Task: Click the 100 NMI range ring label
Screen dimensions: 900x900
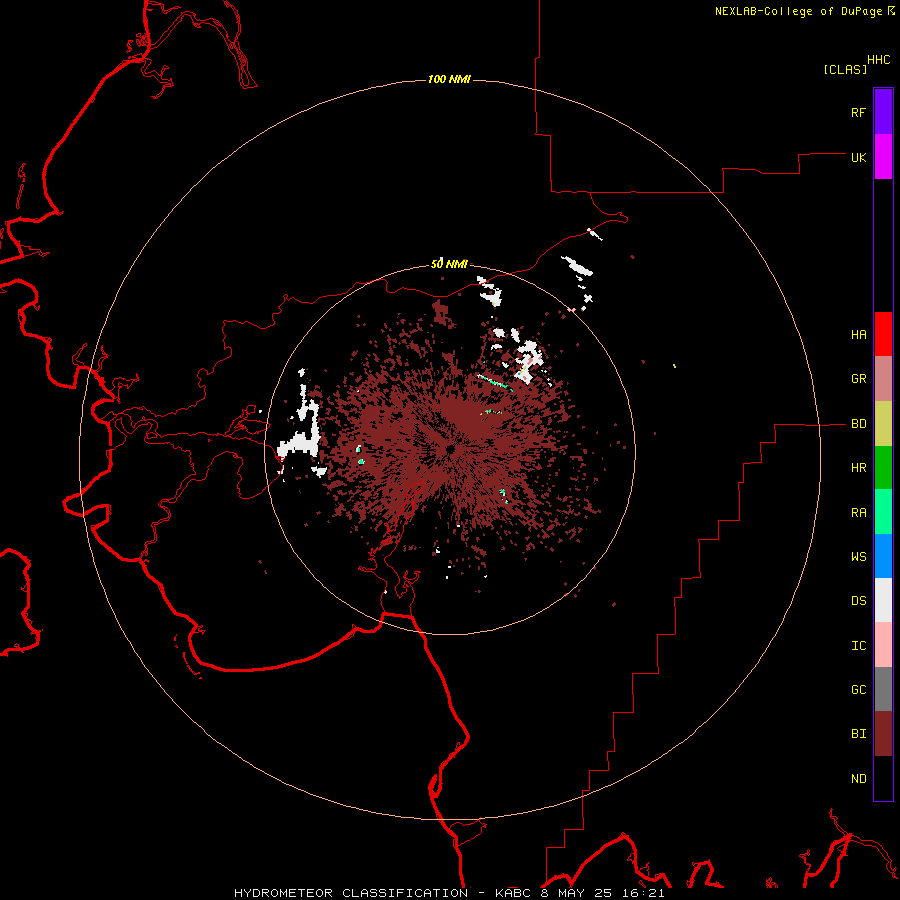Action: (449, 79)
